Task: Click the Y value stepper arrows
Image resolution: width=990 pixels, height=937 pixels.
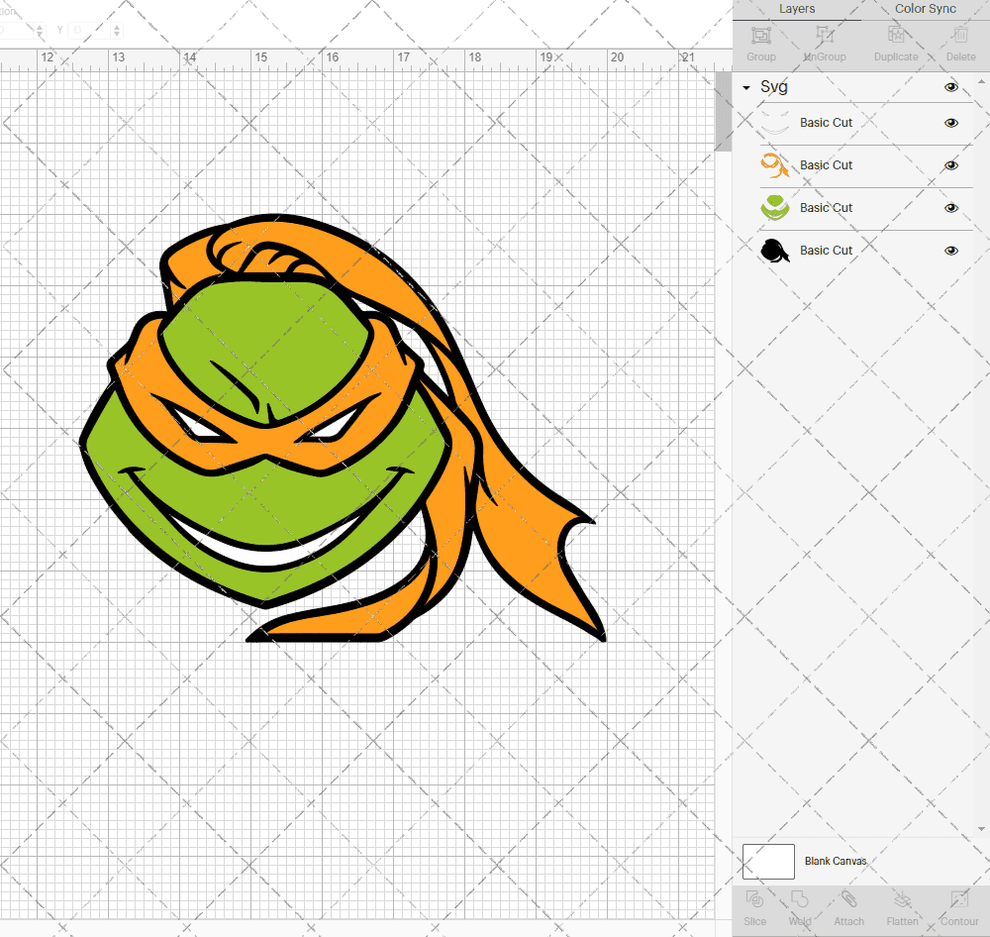Action: [117, 30]
